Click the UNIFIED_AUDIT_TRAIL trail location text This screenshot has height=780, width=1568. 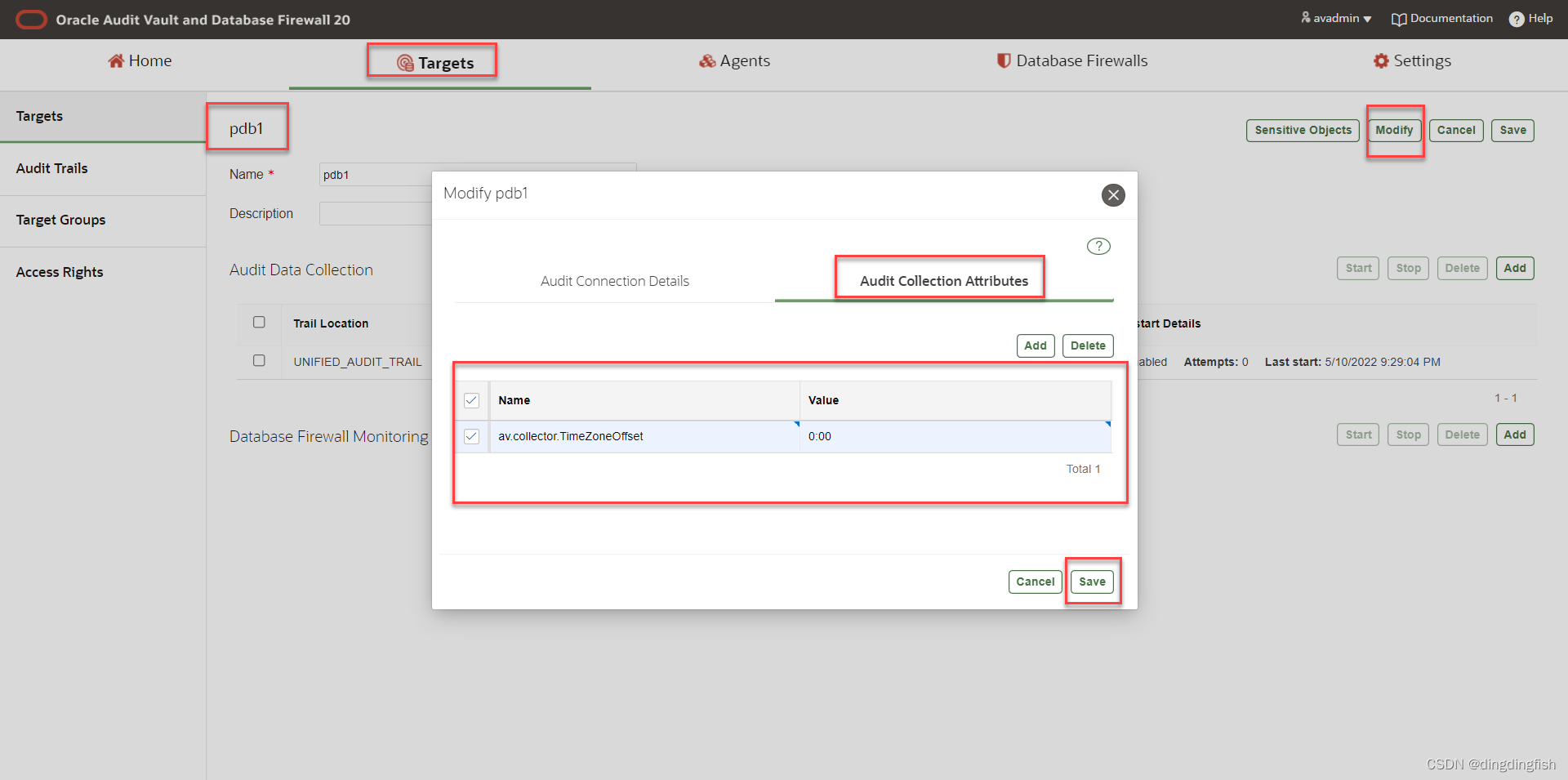pos(358,362)
